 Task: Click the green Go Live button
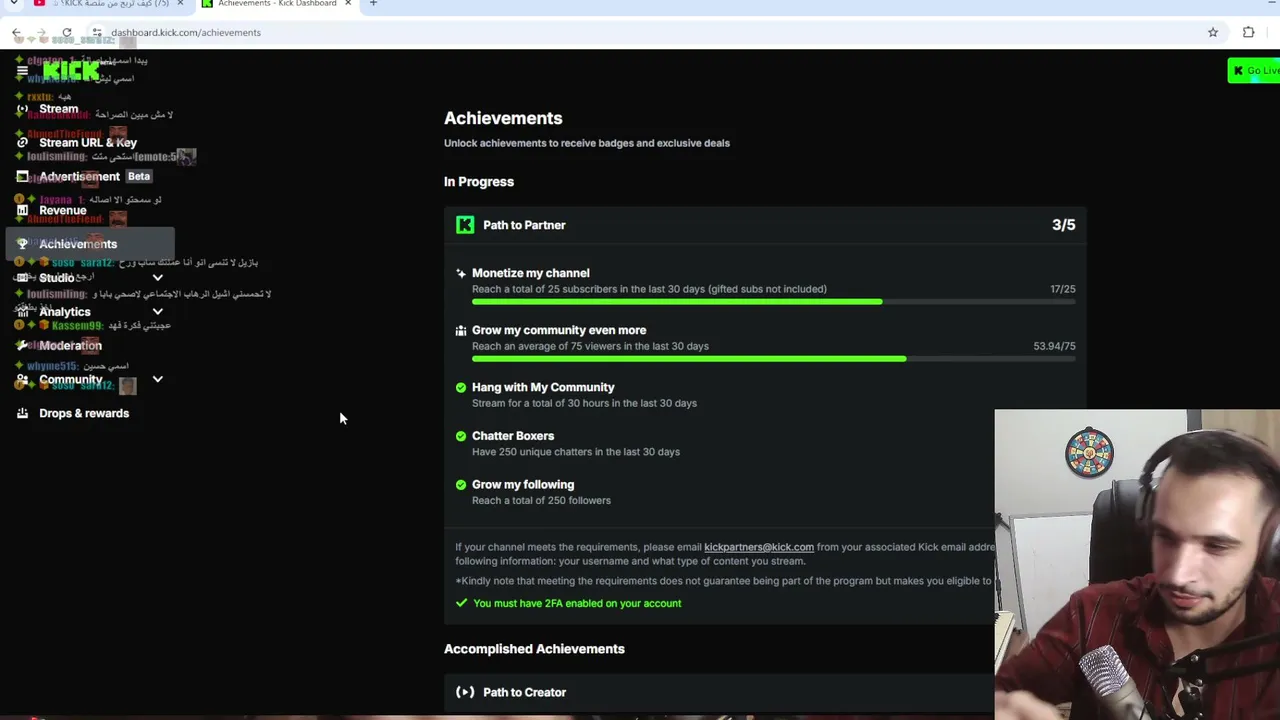[1254, 71]
